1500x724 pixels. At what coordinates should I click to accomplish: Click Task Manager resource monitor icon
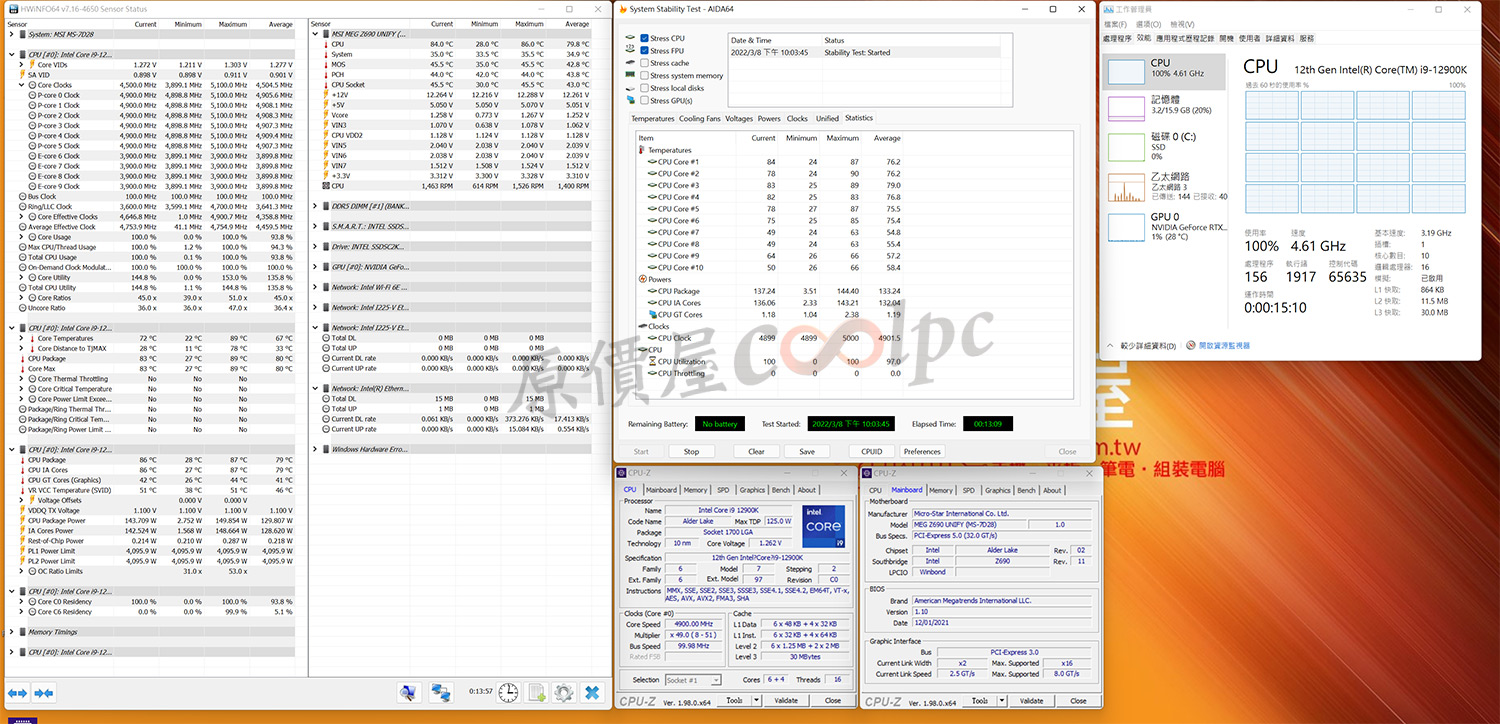click(x=1191, y=345)
